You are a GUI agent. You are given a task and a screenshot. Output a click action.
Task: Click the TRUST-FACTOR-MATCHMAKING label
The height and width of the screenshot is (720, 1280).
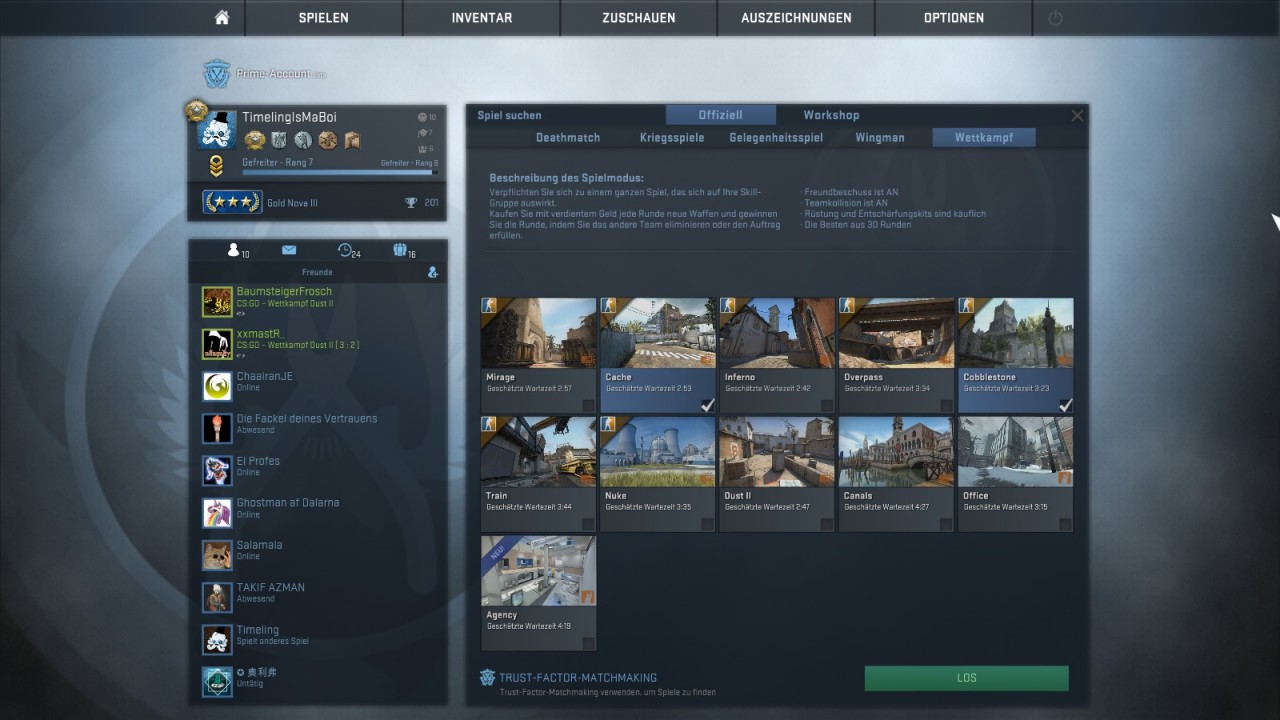[578, 678]
